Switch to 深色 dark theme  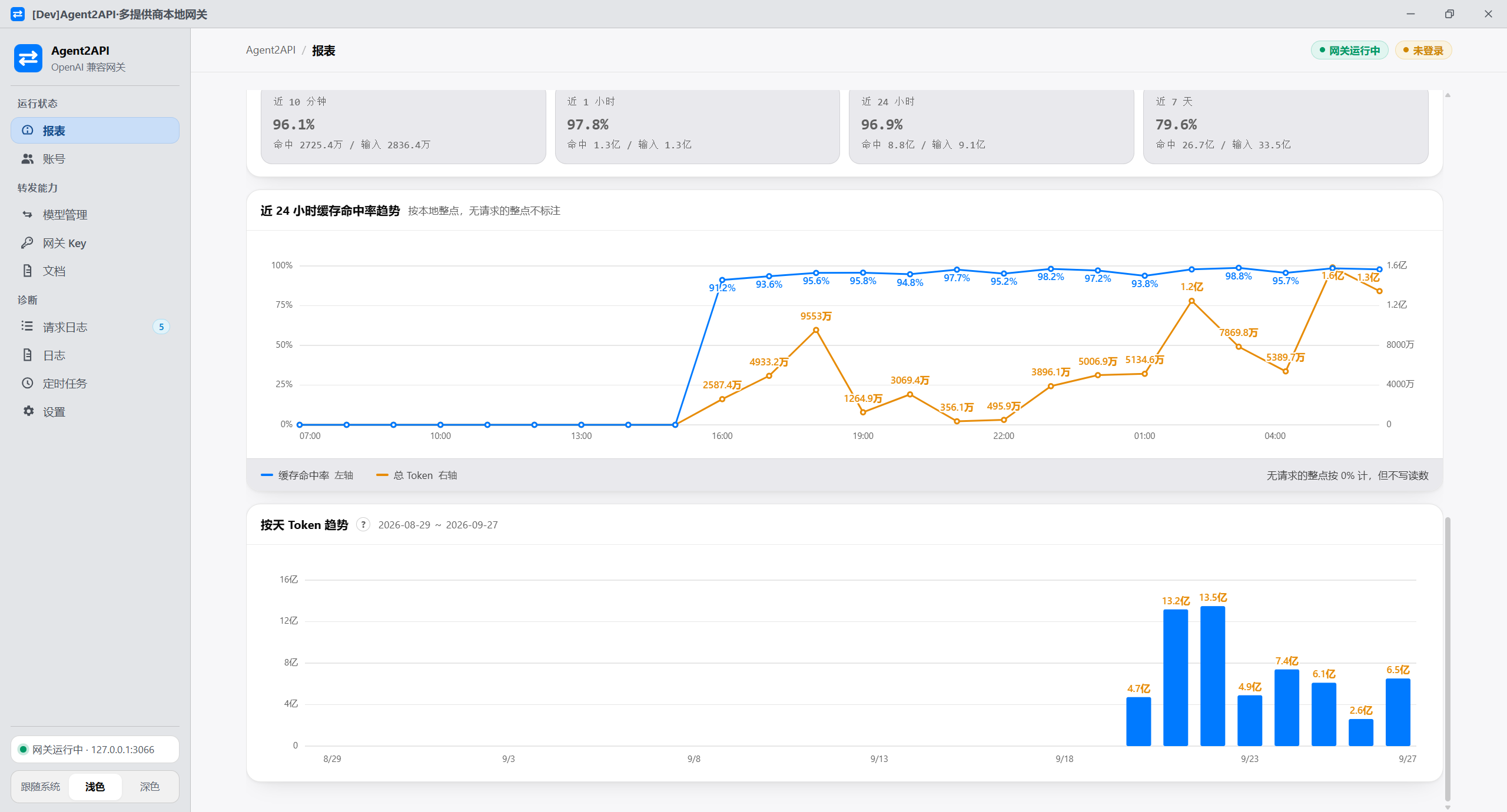click(150, 787)
